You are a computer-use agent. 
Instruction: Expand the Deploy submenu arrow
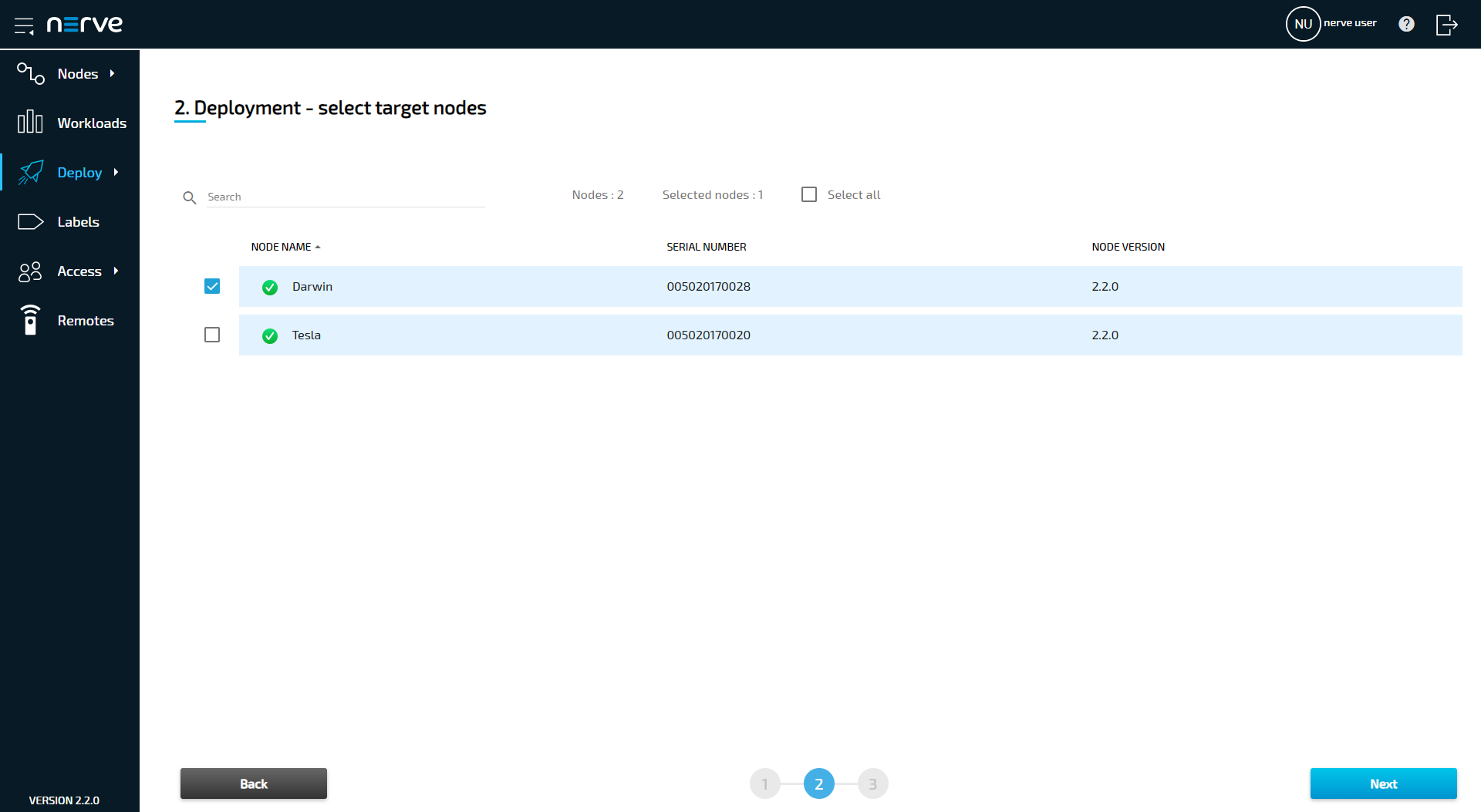[116, 172]
